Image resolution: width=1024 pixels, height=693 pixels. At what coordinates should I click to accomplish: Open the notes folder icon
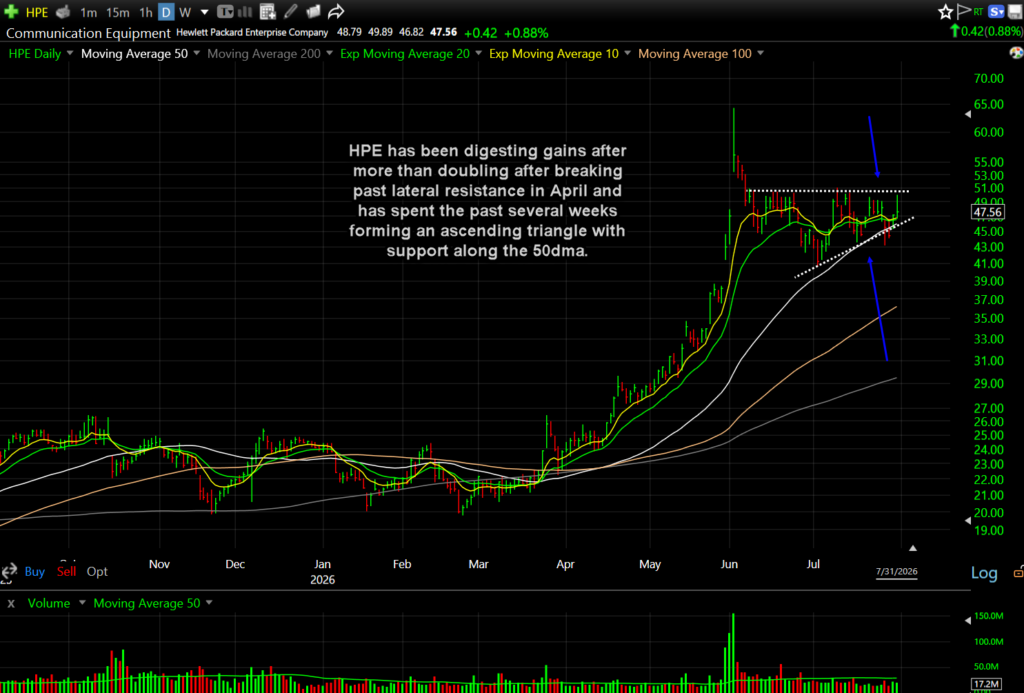[x=313, y=11]
